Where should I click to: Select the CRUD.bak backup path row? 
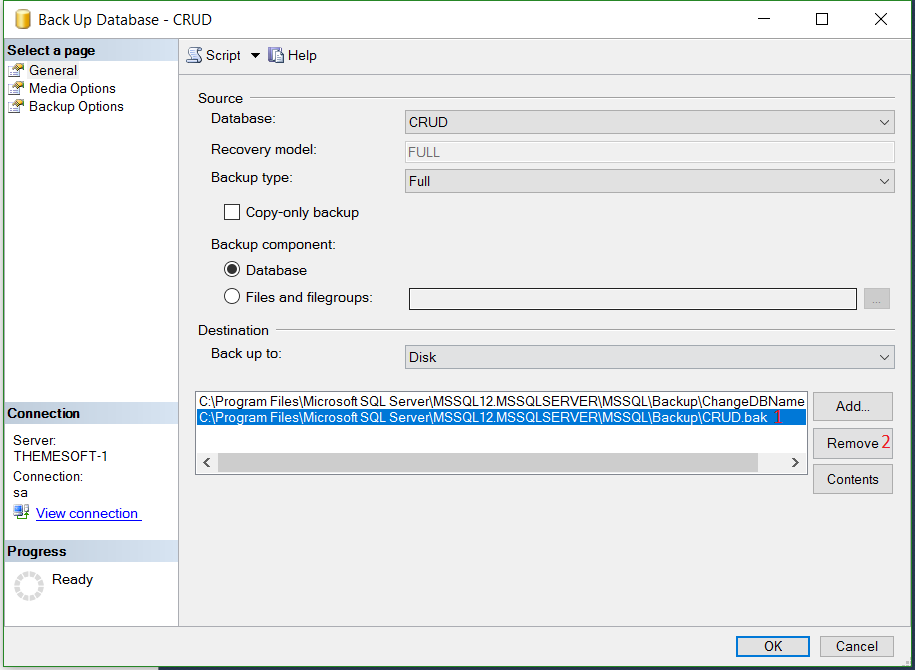(501, 417)
